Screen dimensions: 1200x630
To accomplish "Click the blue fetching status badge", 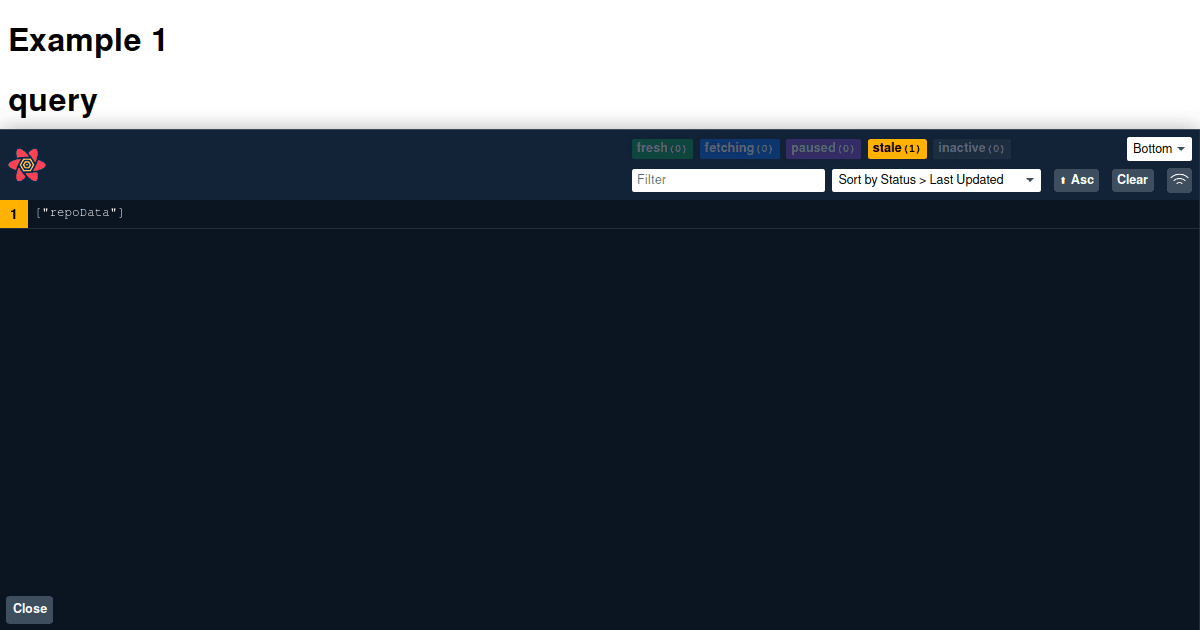I will point(739,148).
